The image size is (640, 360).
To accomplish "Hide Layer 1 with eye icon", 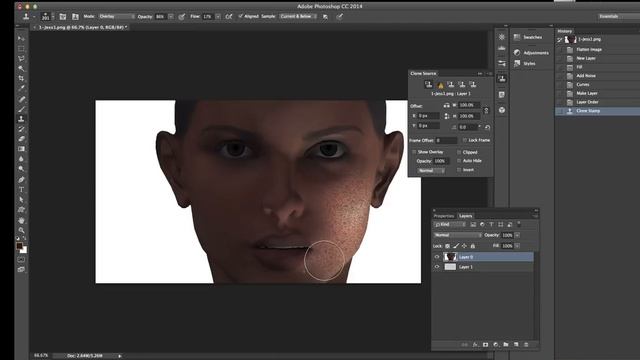I will [437, 267].
